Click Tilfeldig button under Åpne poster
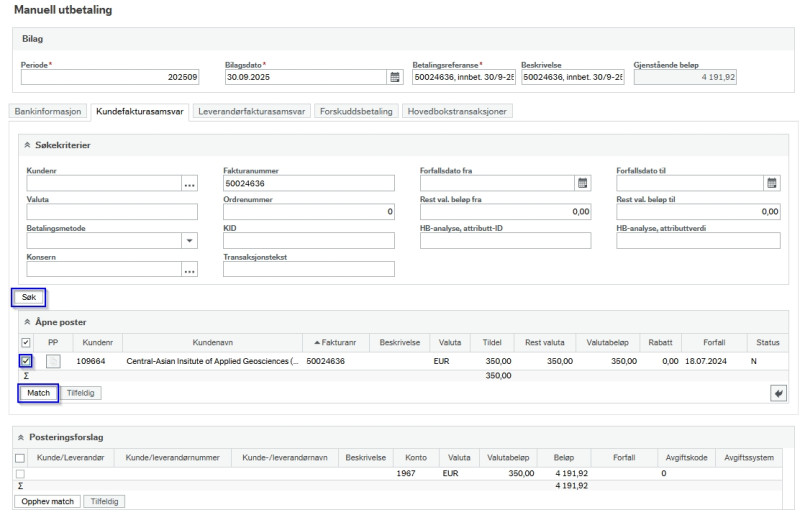This screenshot has width=800, height=515. pos(81,393)
